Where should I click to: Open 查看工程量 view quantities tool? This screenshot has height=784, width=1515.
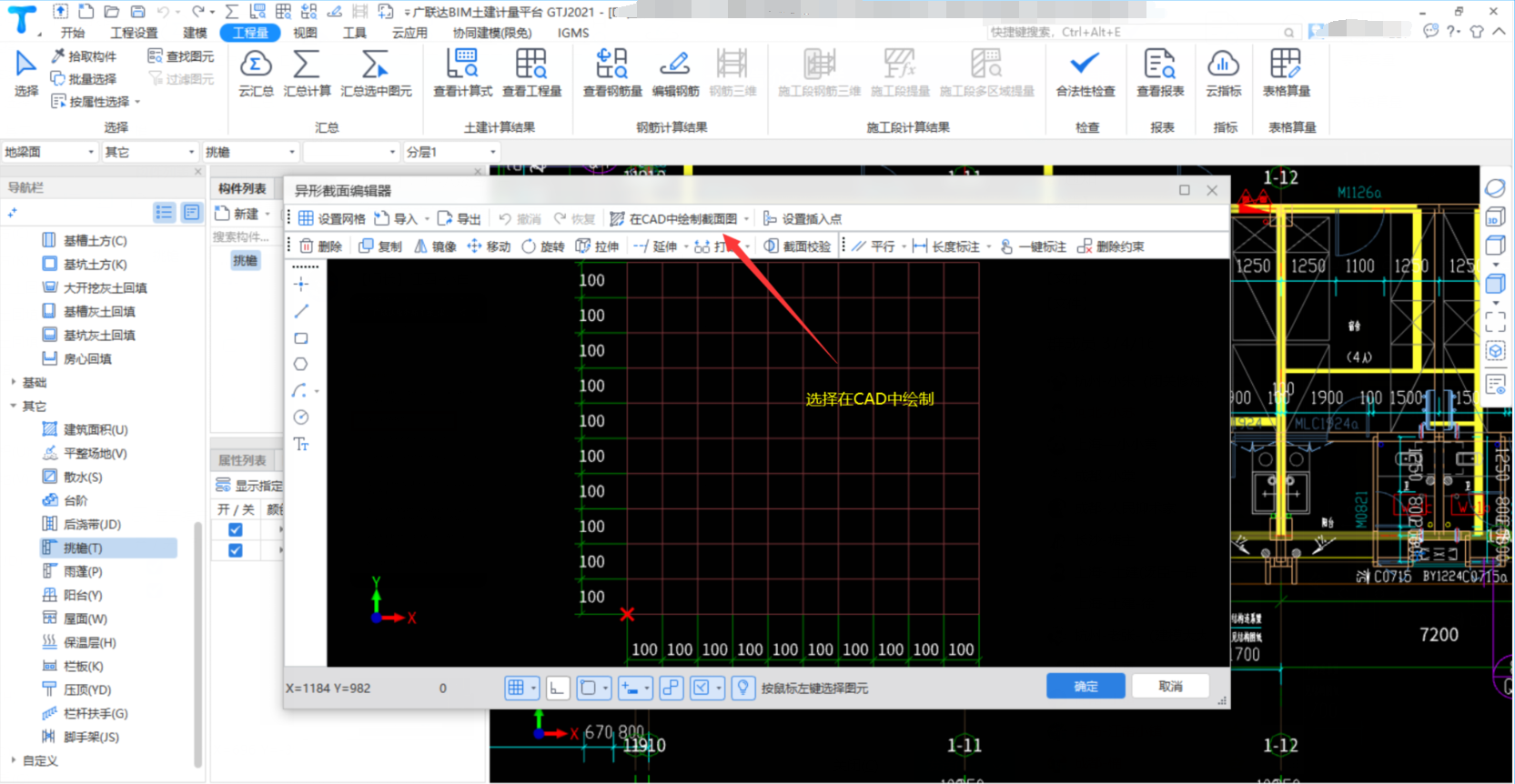[x=532, y=73]
